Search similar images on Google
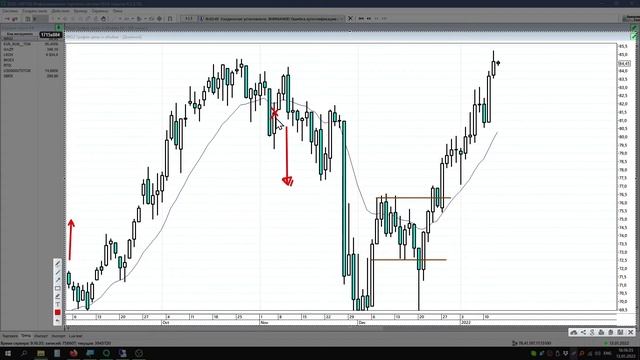This screenshot has height=360, width=640. [x=592, y=332]
